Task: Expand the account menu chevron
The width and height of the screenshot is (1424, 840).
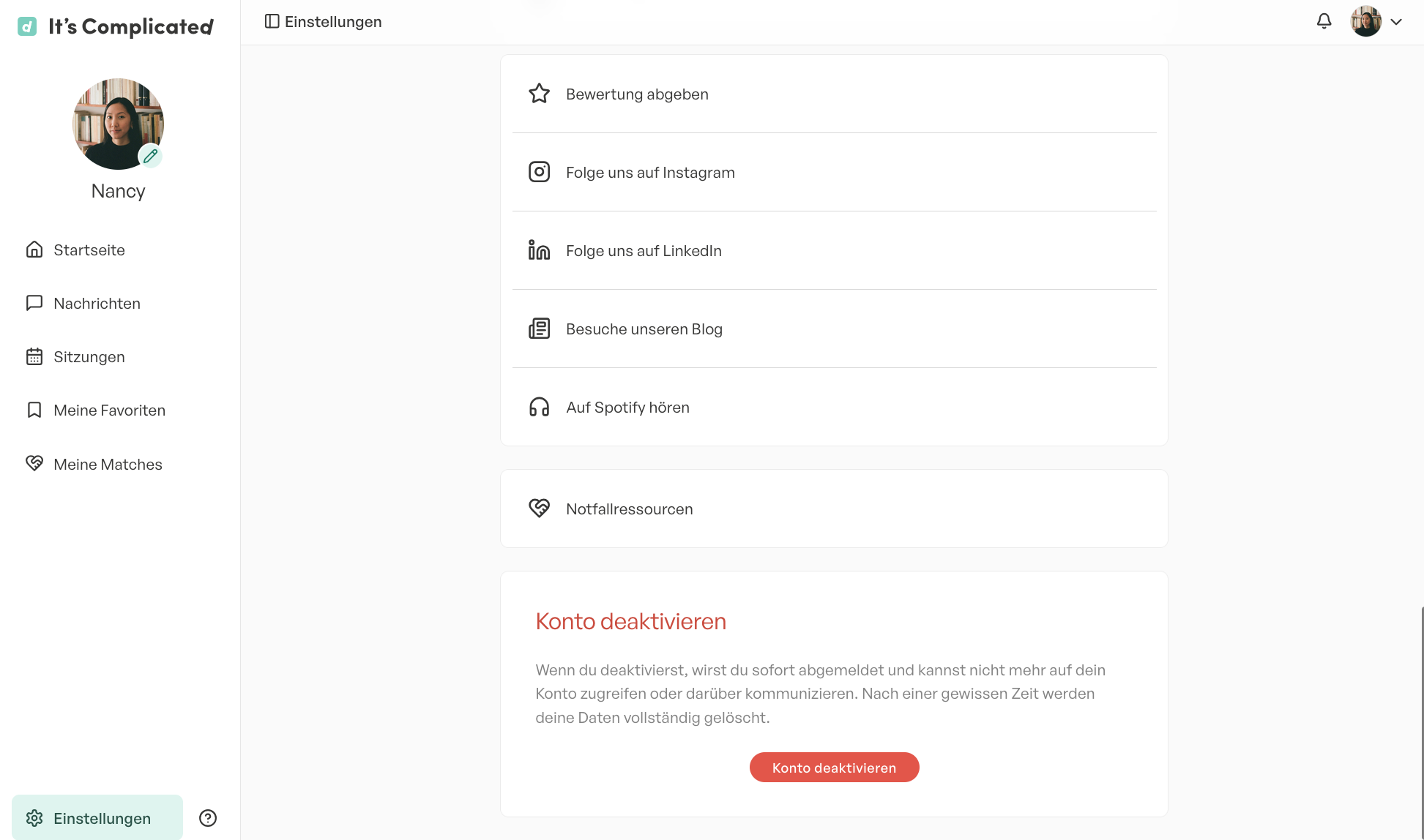Action: (x=1396, y=22)
